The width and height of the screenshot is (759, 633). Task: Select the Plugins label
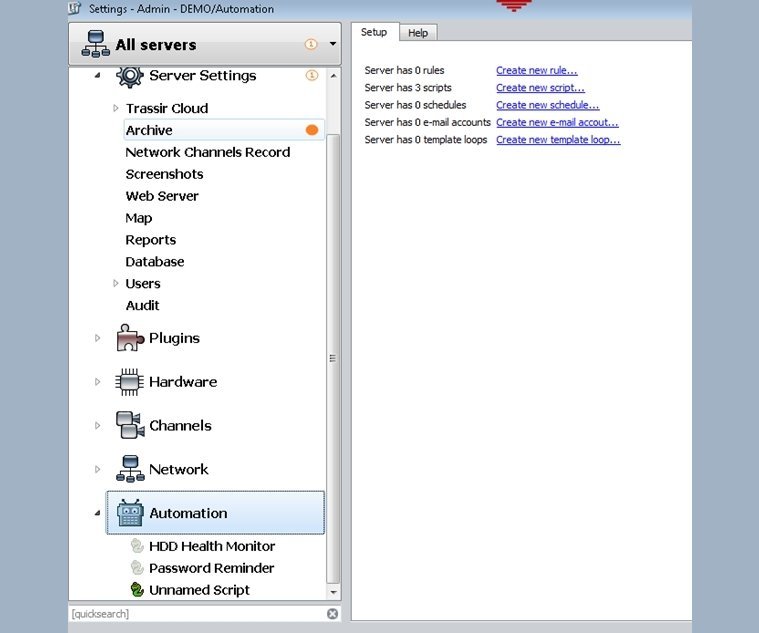[174, 338]
